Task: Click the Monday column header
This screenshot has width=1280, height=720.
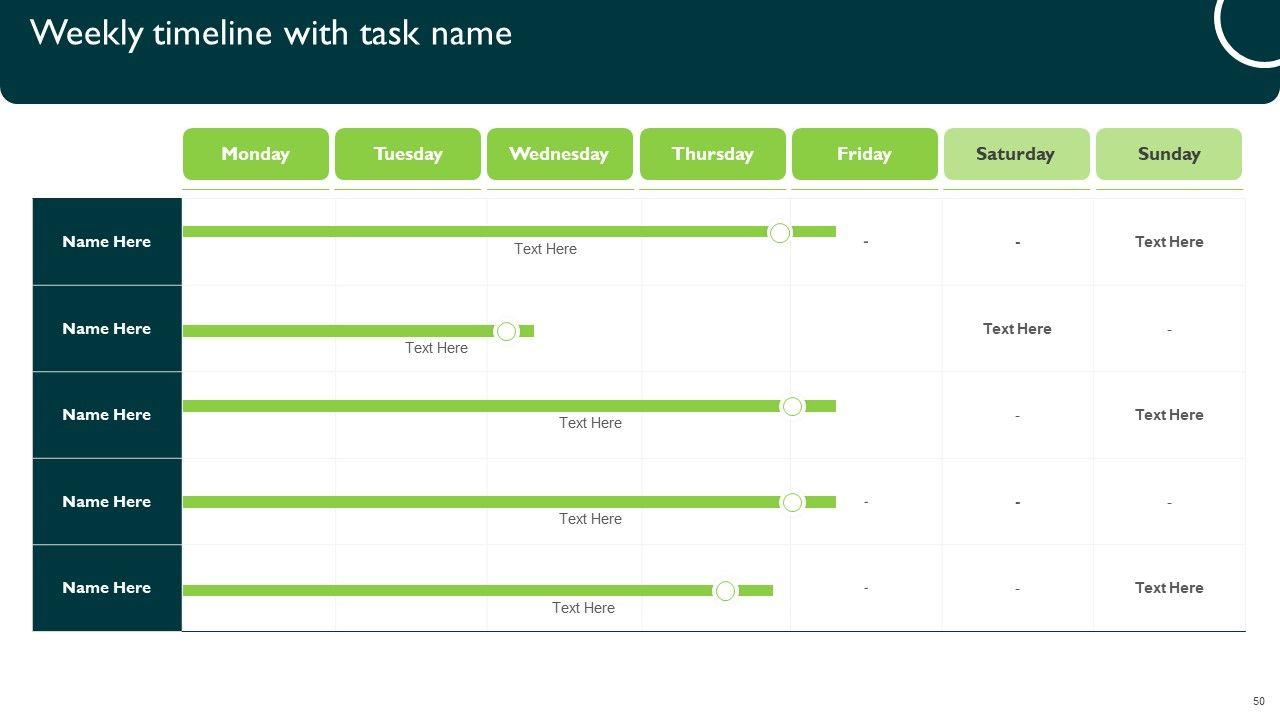Action: click(255, 154)
